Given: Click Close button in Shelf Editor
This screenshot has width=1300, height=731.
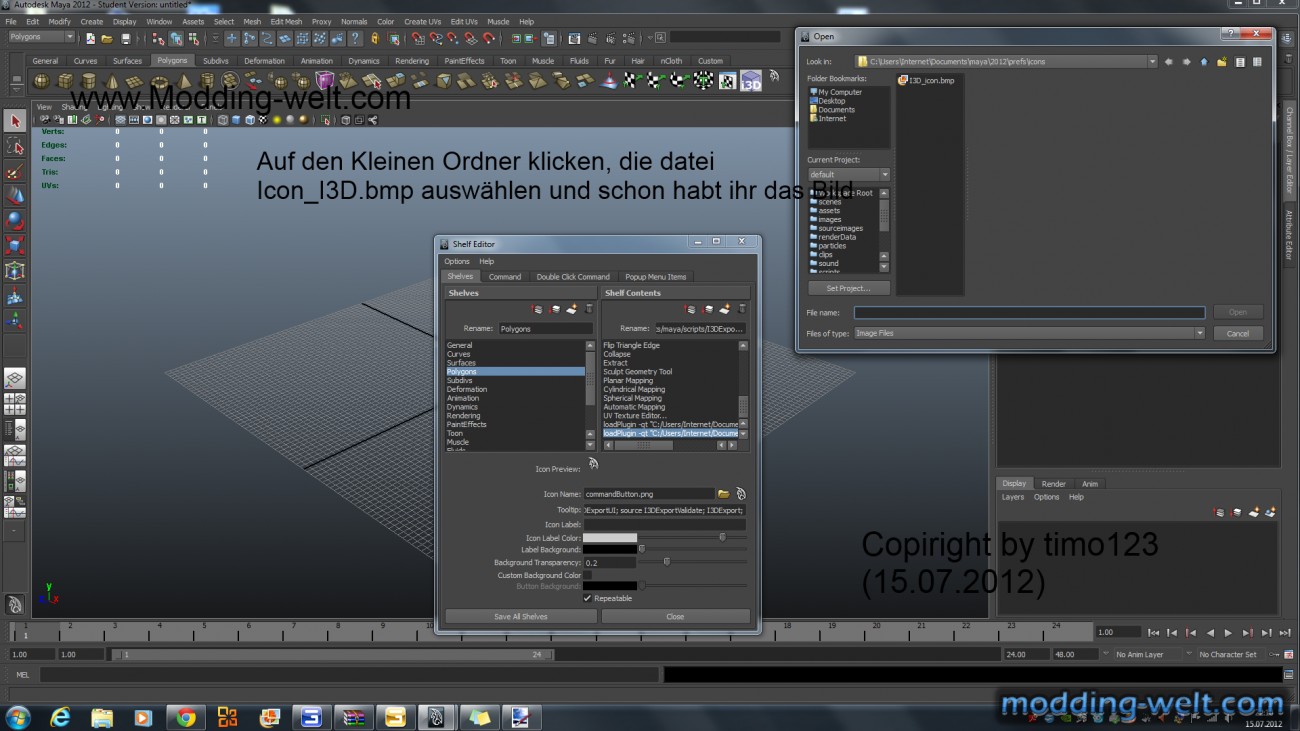Looking at the screenshot, I should click(x=675, y=616).
